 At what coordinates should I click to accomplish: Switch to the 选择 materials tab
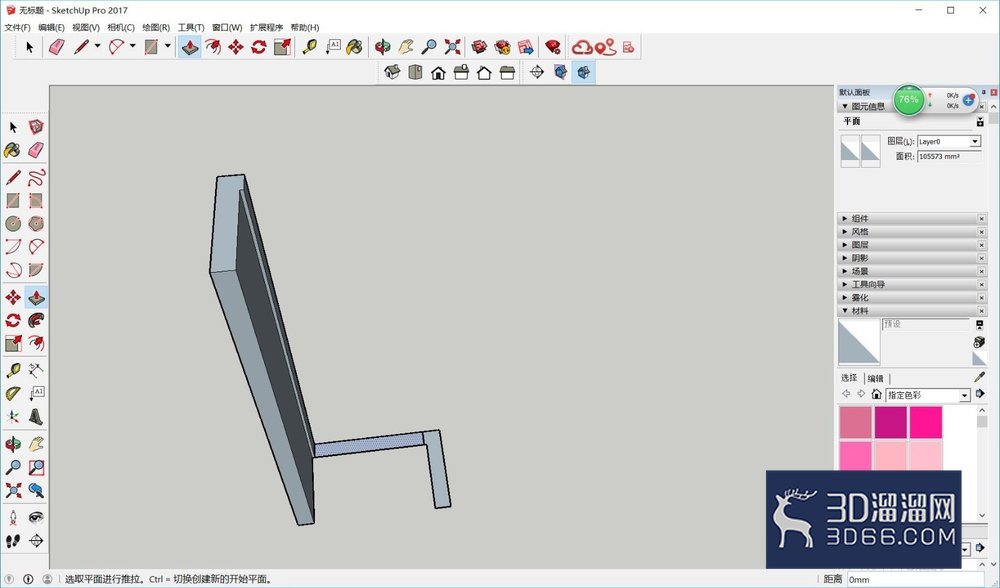click(x=849, y=378)
